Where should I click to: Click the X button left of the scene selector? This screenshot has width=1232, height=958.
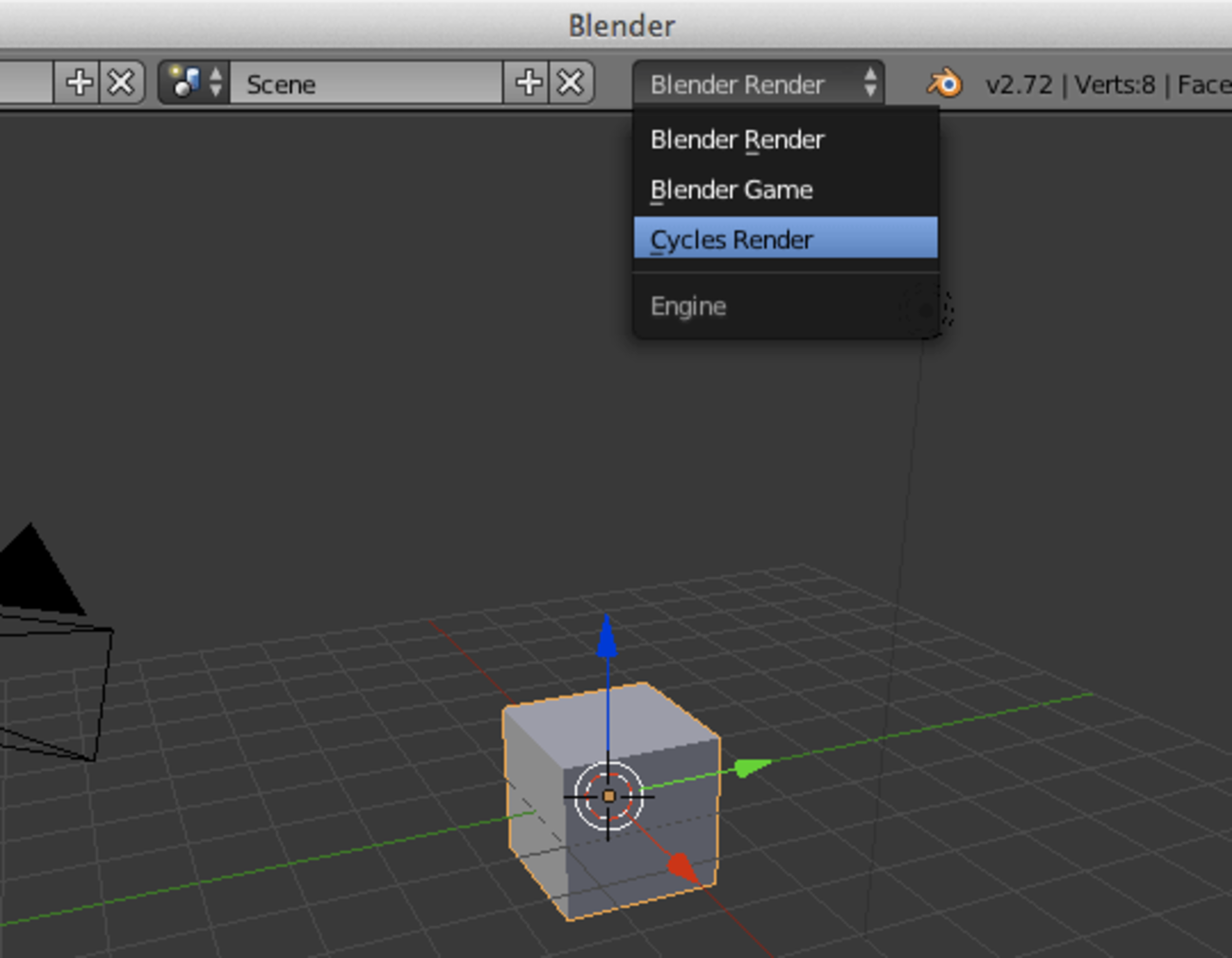(x=121, y=83)
